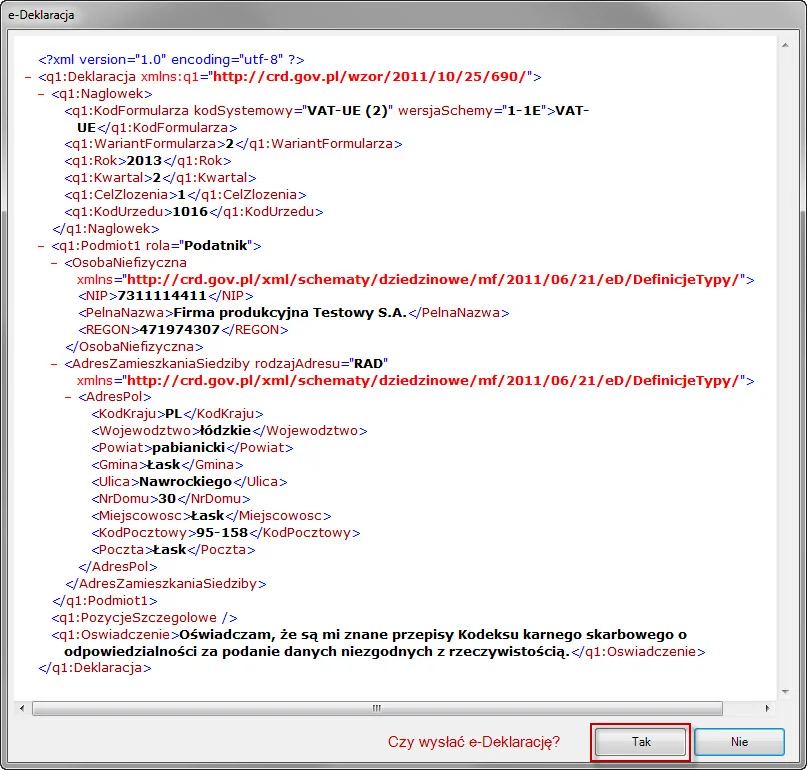Click the KodUrzedu value 1016
This screenshot has width=807, height=770.
click(x=190, y=212)
